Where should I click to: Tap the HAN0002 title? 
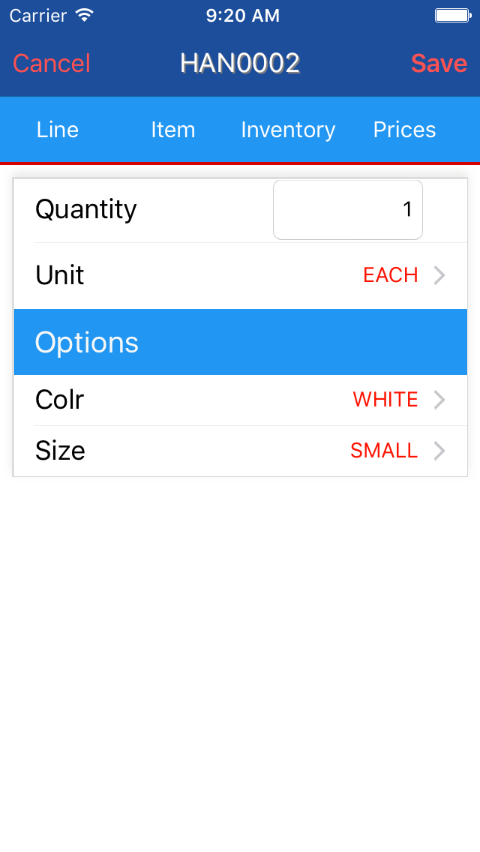click(240, 64)
